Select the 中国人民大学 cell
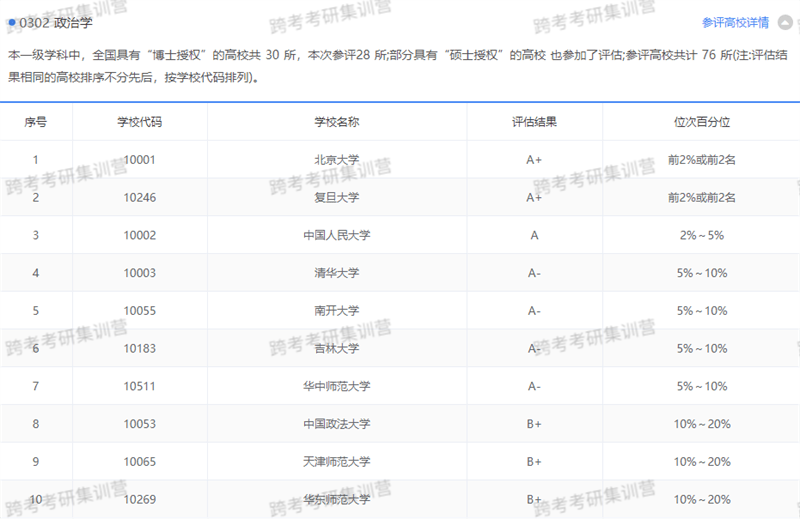The image size is (800, 519). 337,235
